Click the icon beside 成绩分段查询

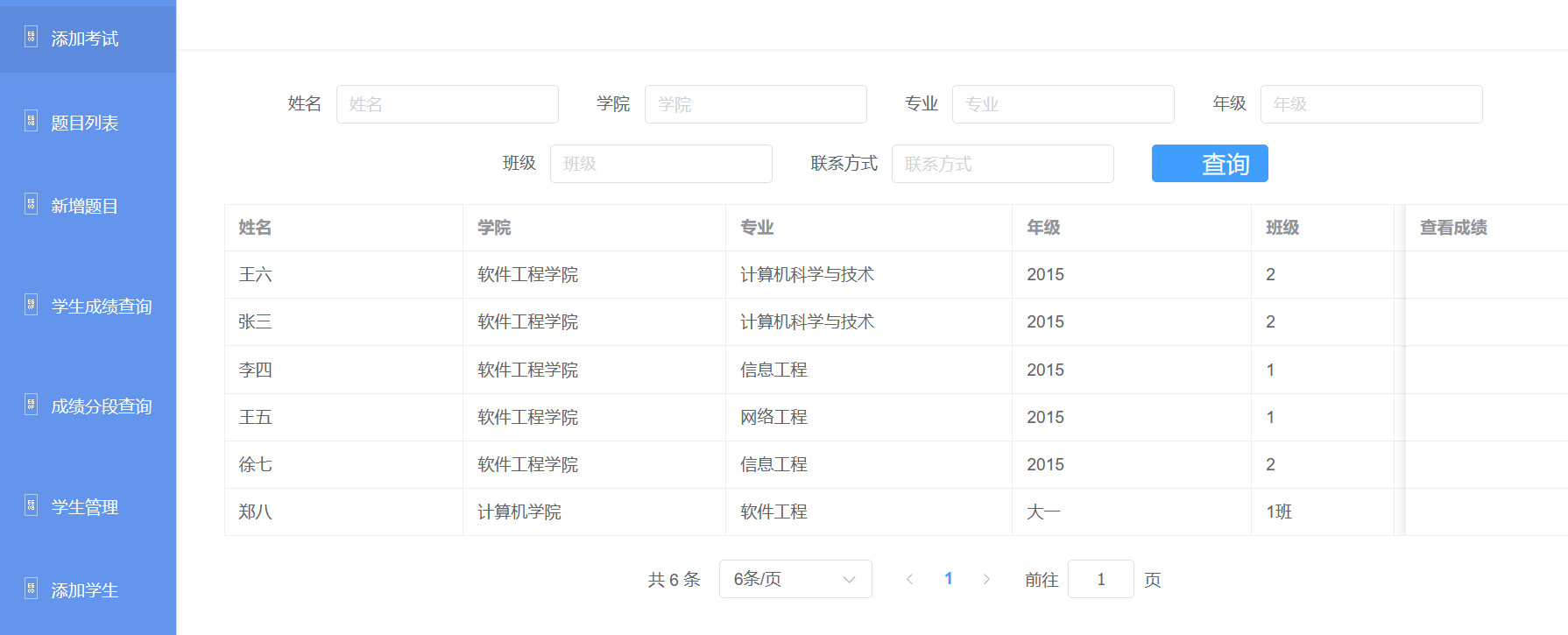click(31, 405)
